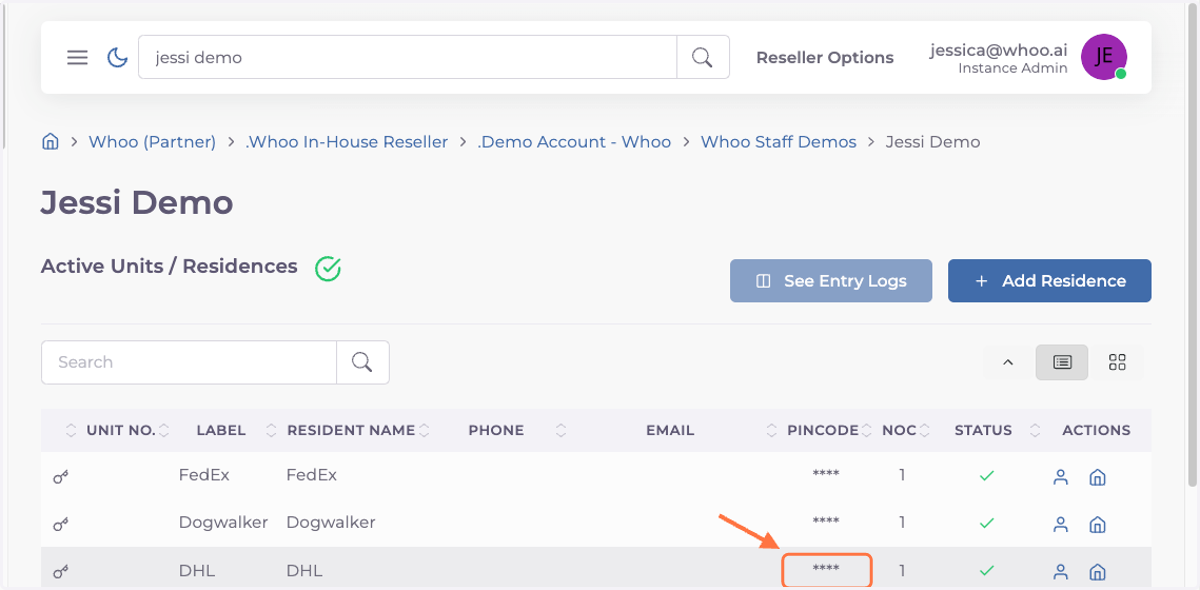This screenshot has width=1200, height=590.
Task: Collapse section with up chevron
Action: tap(1008, 362)
